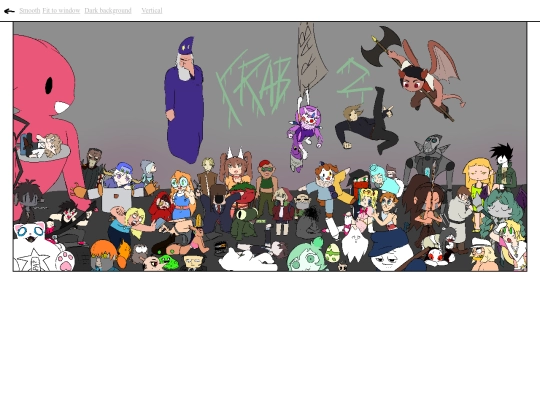Toggle the Smooth link
The width and height of the screenshot is (540, 405).
click(x=30, y=11)
